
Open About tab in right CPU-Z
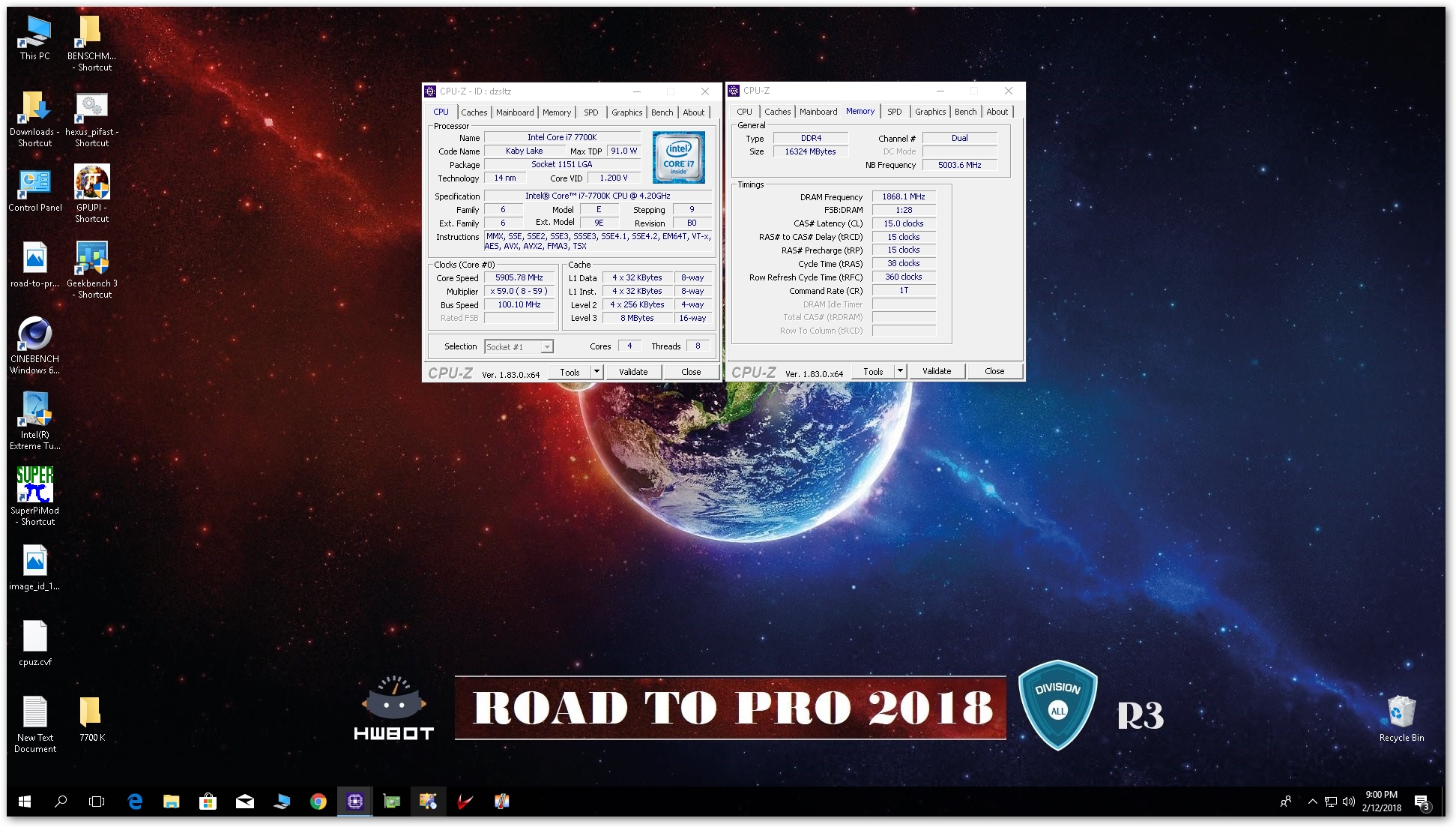tap(997, 112)
